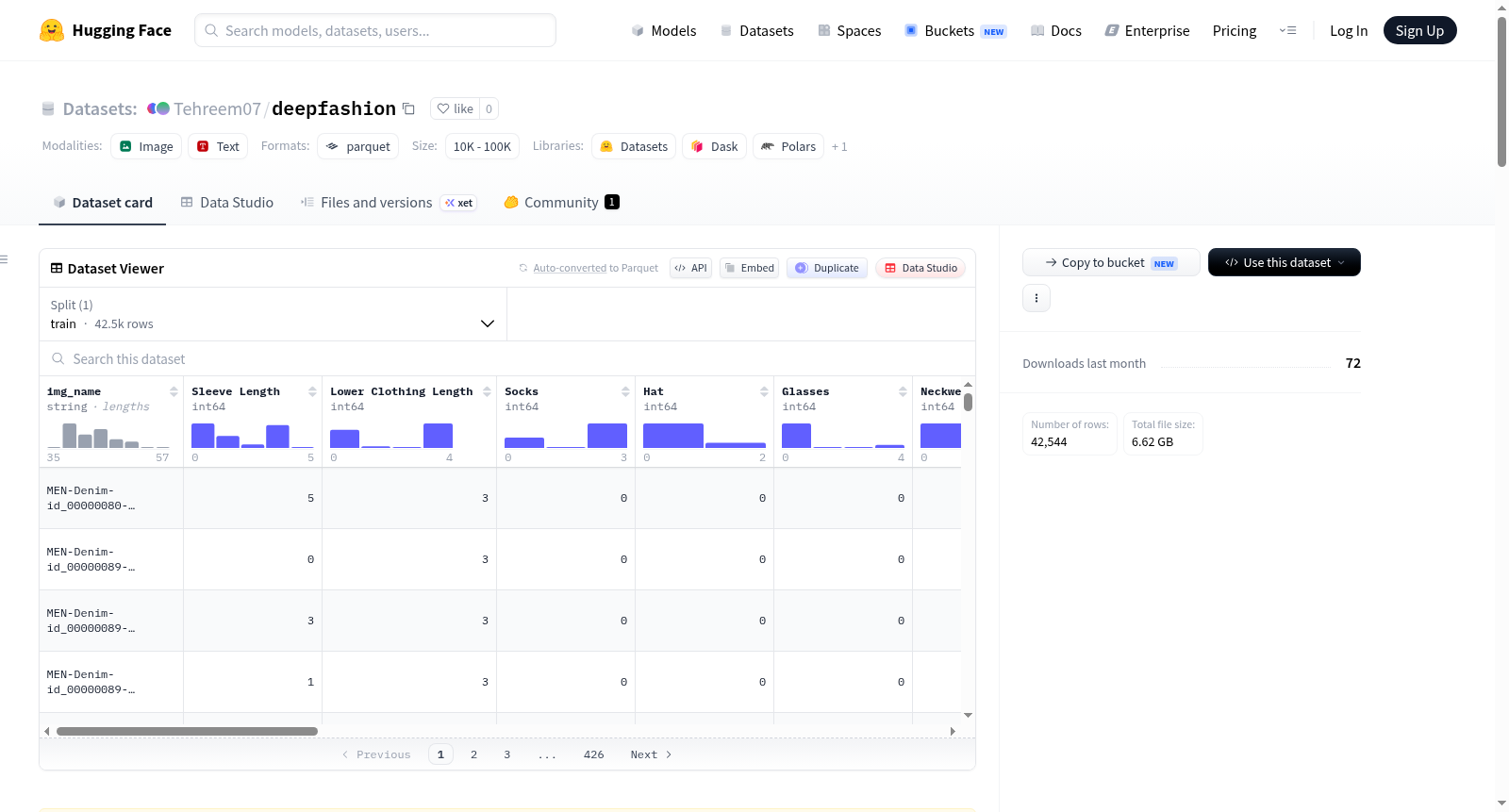The height and width of the screenshot is (812, 1509).
Task: Open the Docs nav item
Action: pyautogui.click(x=1055, y=30)
